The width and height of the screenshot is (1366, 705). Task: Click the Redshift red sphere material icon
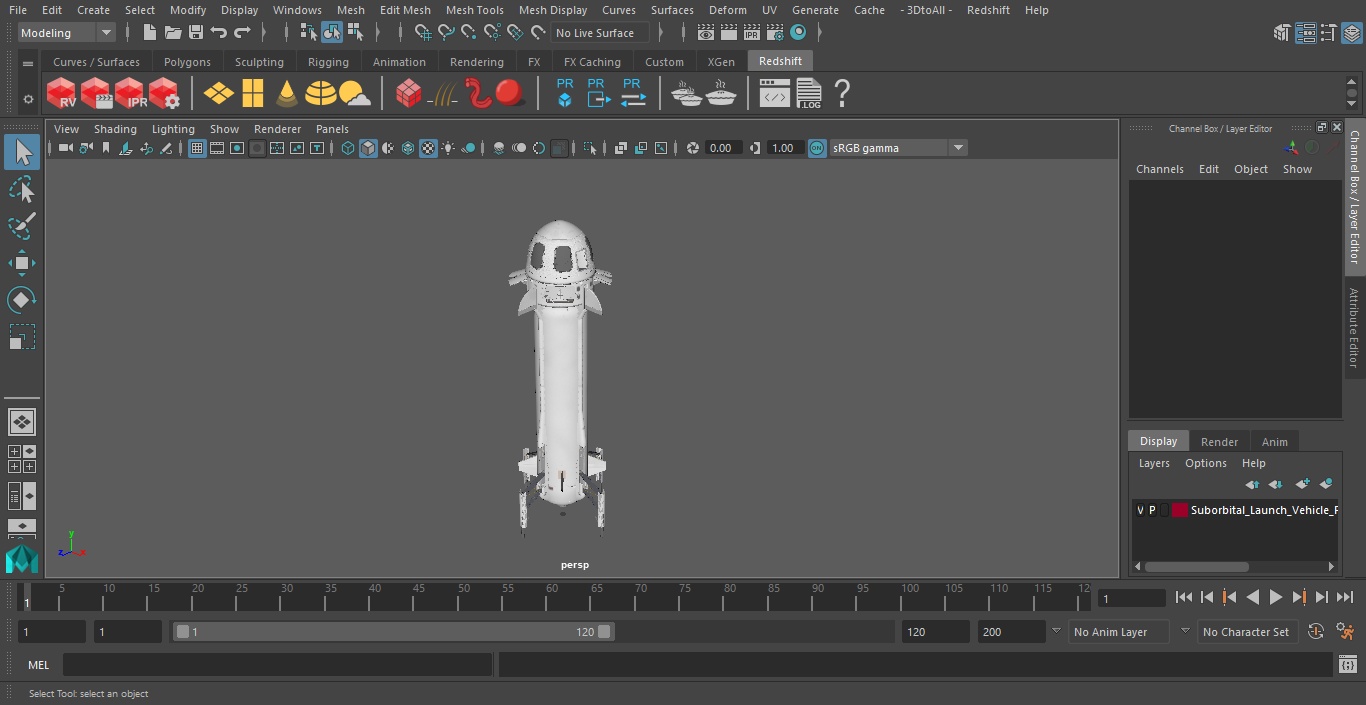coord(510,93)
